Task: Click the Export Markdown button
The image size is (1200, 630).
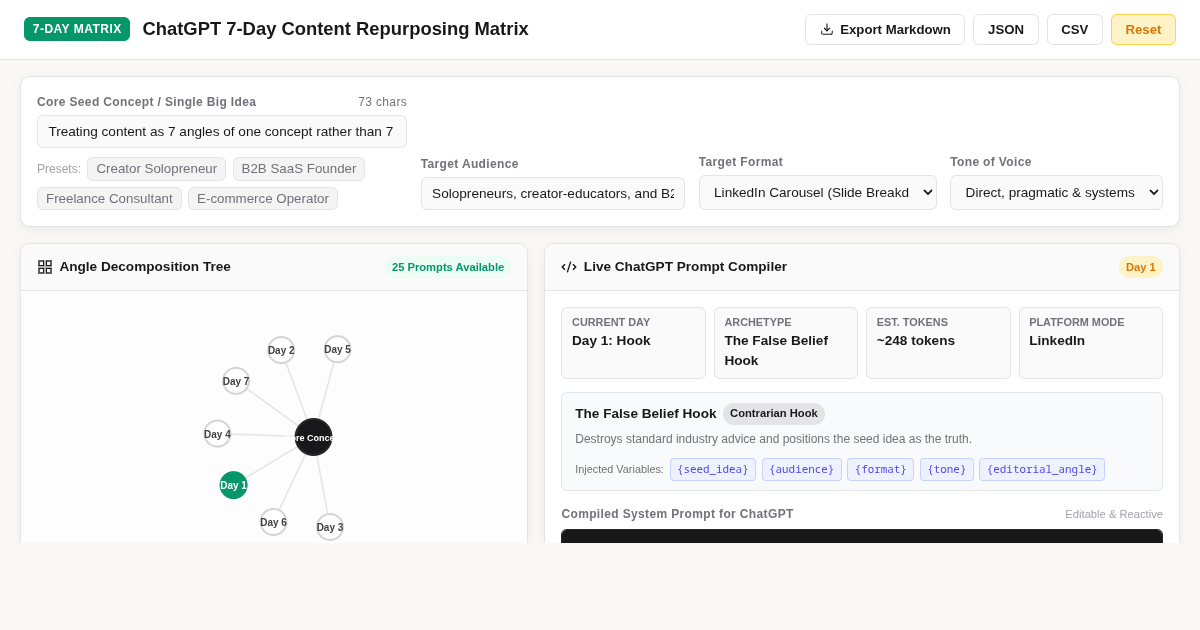Action: click(885, 29)
